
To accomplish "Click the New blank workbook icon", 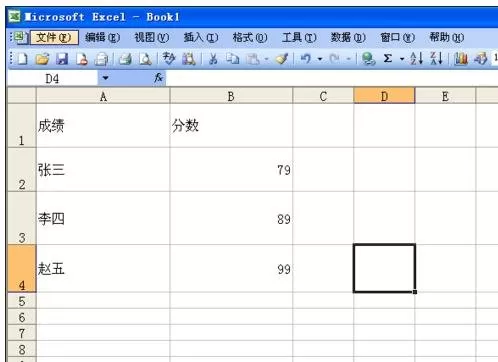I will [22, 59].
